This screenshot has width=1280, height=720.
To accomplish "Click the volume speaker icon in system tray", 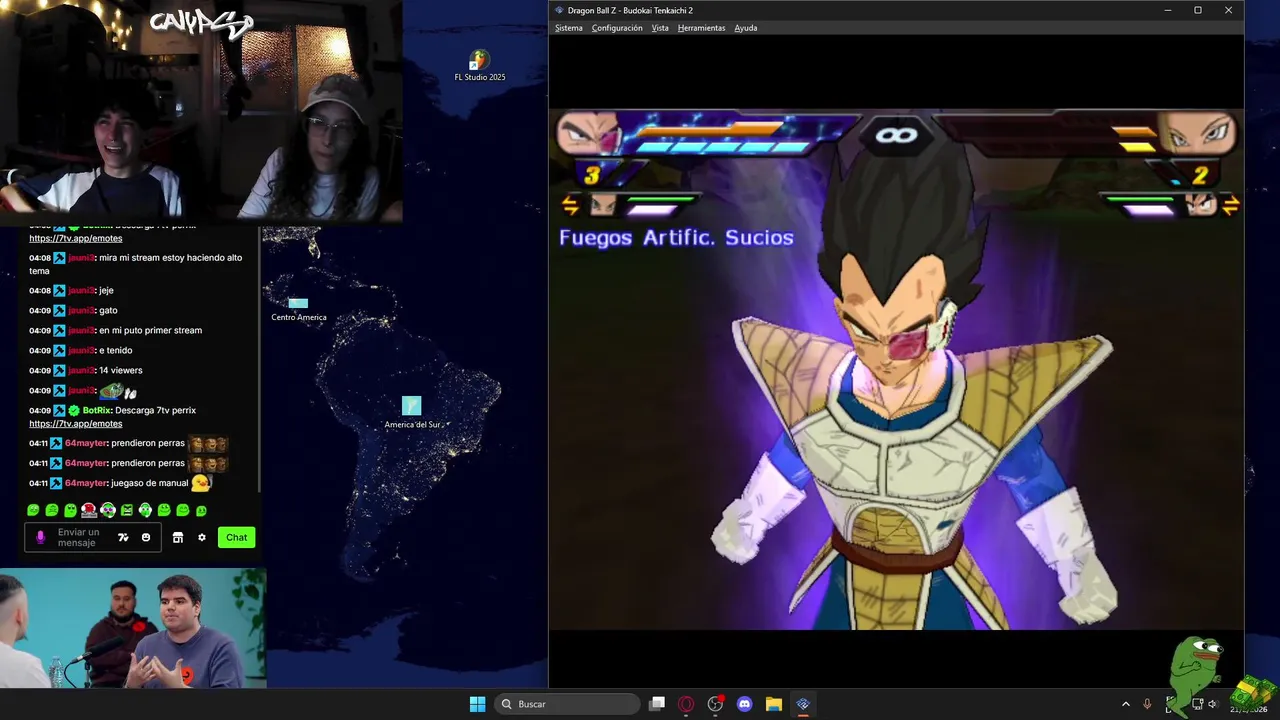I will click(1212, 704).
